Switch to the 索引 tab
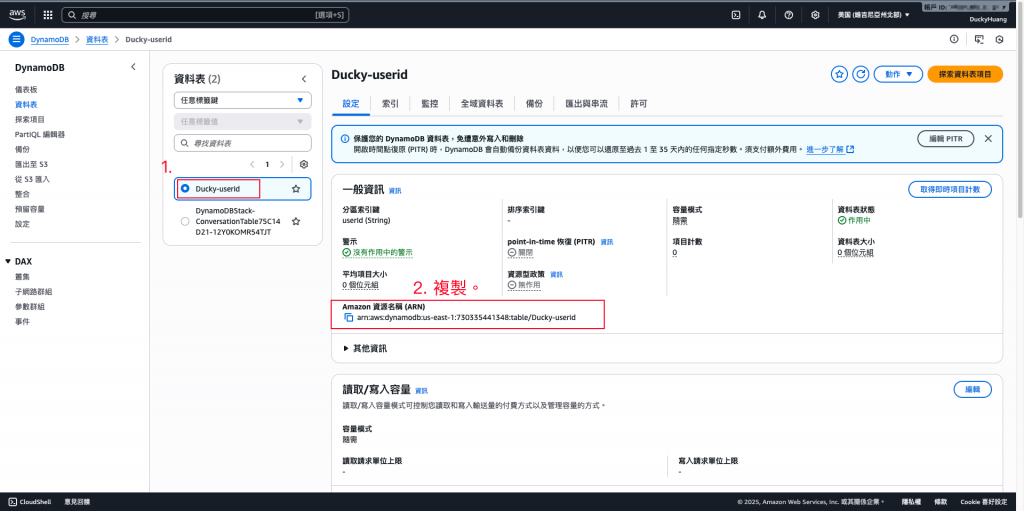 [x=390, y=104]
